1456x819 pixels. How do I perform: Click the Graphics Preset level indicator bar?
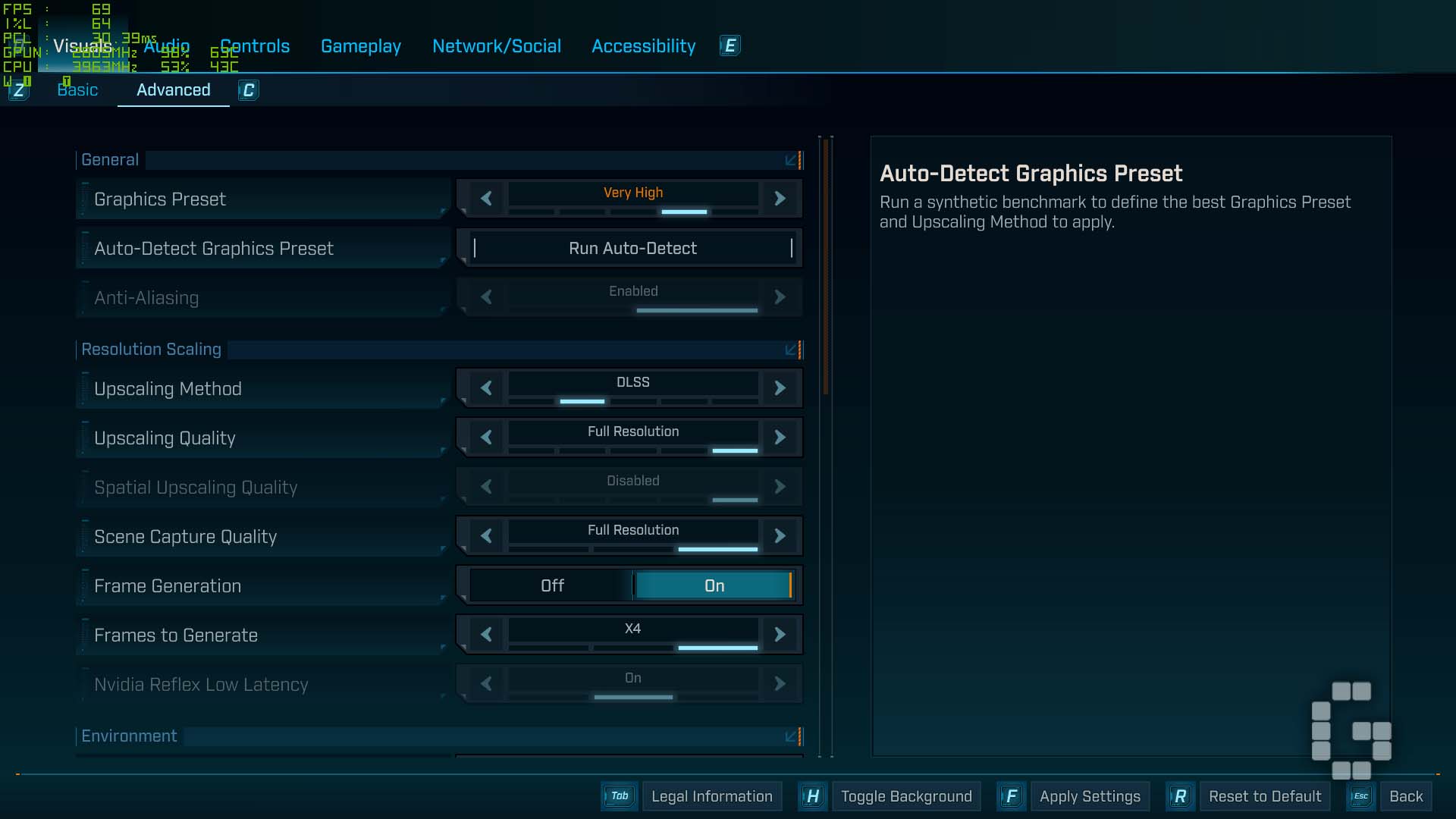(633, 212)
